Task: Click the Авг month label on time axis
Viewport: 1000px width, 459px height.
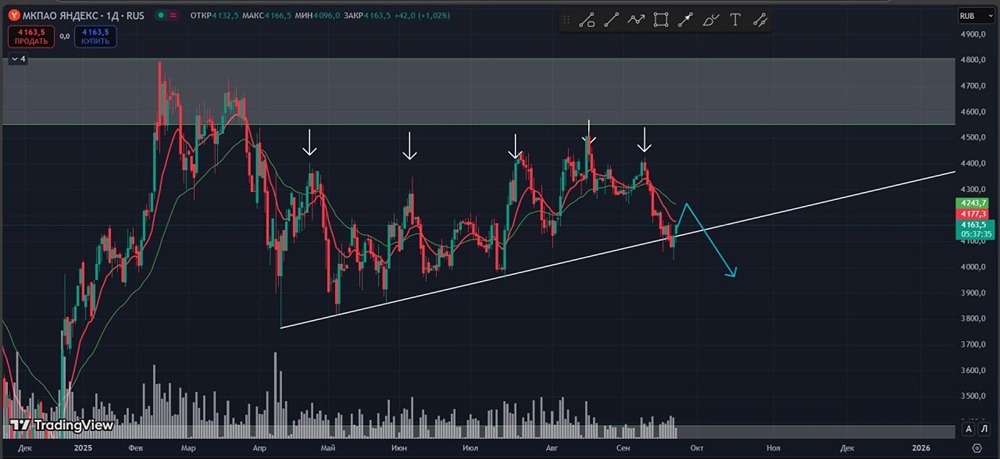Action: pyautogui.click(x=552, y=449)
